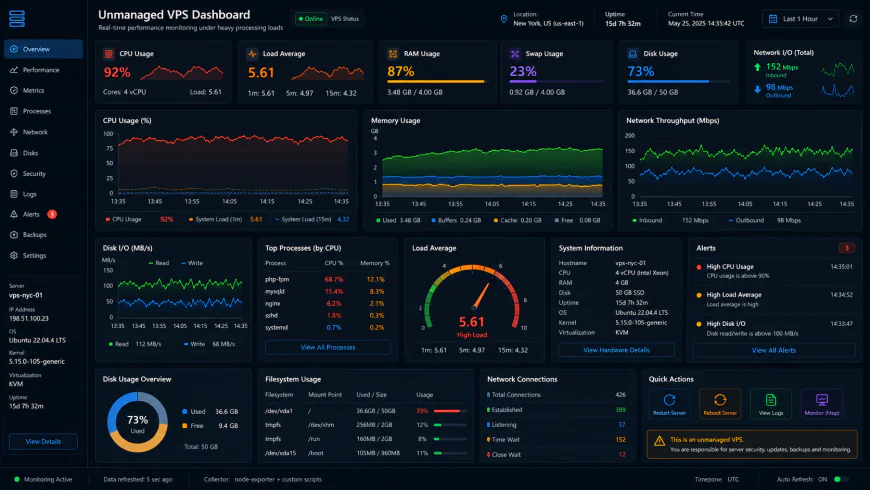This screenshot has width=870, height=490.
Task: Toggle the Auto Refresh switch
Action: pos(841,479)
